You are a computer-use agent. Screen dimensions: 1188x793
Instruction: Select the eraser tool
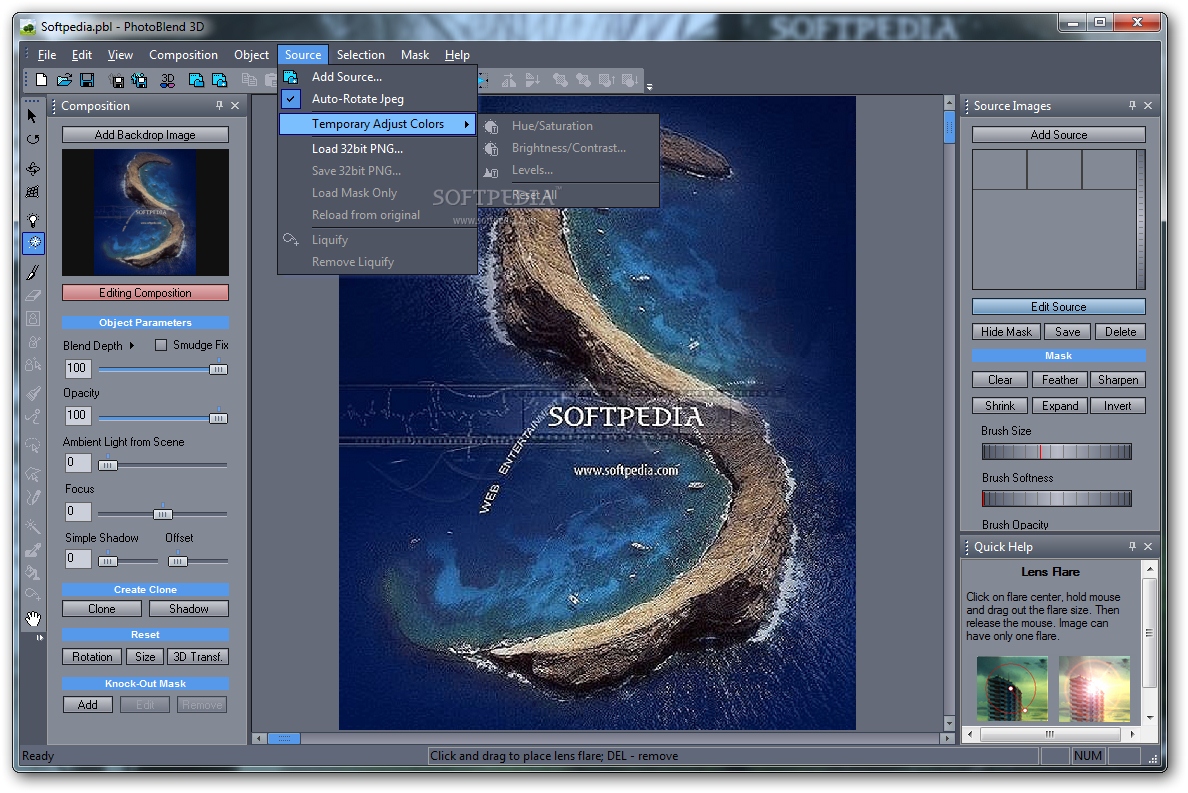(x=33, y=295)
